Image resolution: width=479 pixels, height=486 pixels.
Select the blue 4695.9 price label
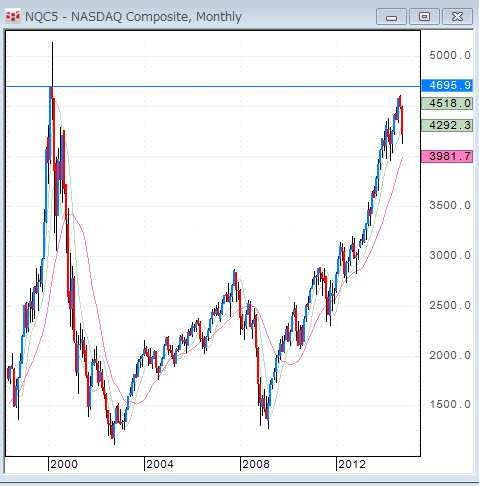pyautogui.click(x=447, y=85)
